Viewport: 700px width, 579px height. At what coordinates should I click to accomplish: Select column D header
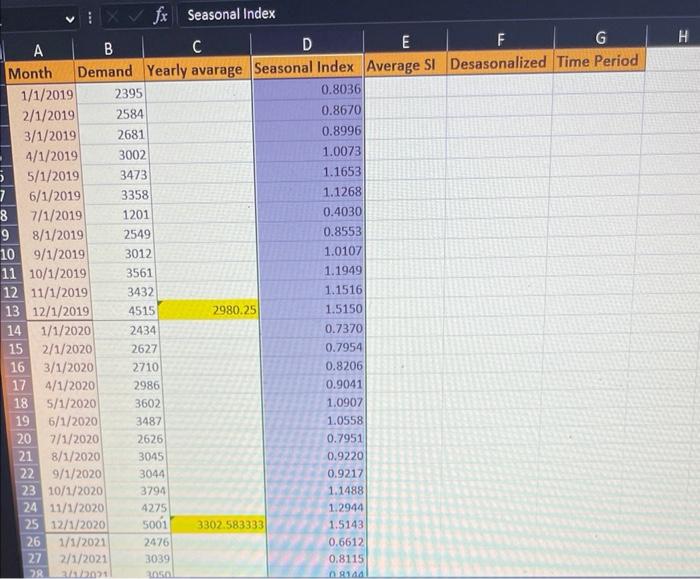point(307,44)
